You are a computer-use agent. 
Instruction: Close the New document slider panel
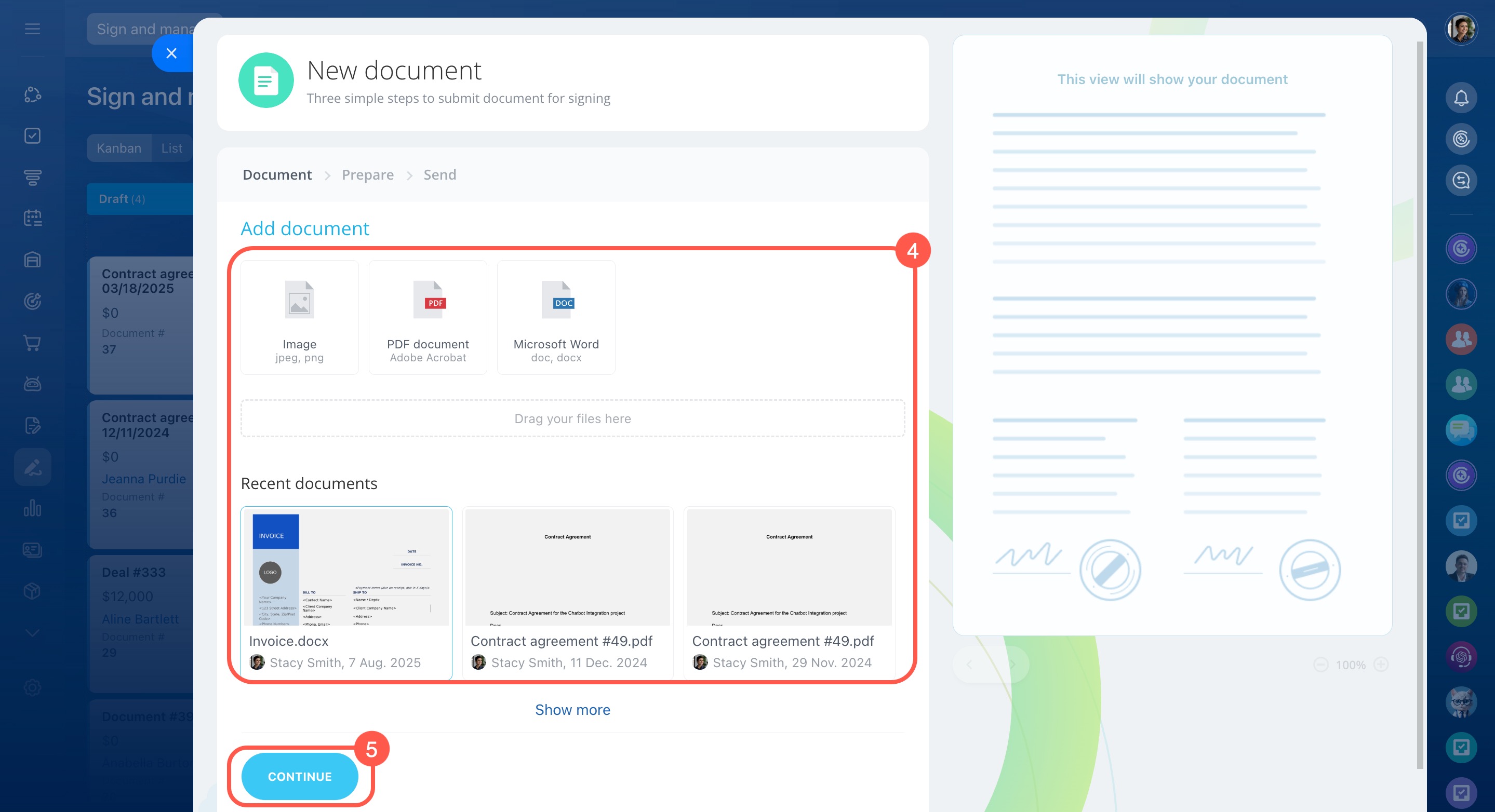pos(171,53)
